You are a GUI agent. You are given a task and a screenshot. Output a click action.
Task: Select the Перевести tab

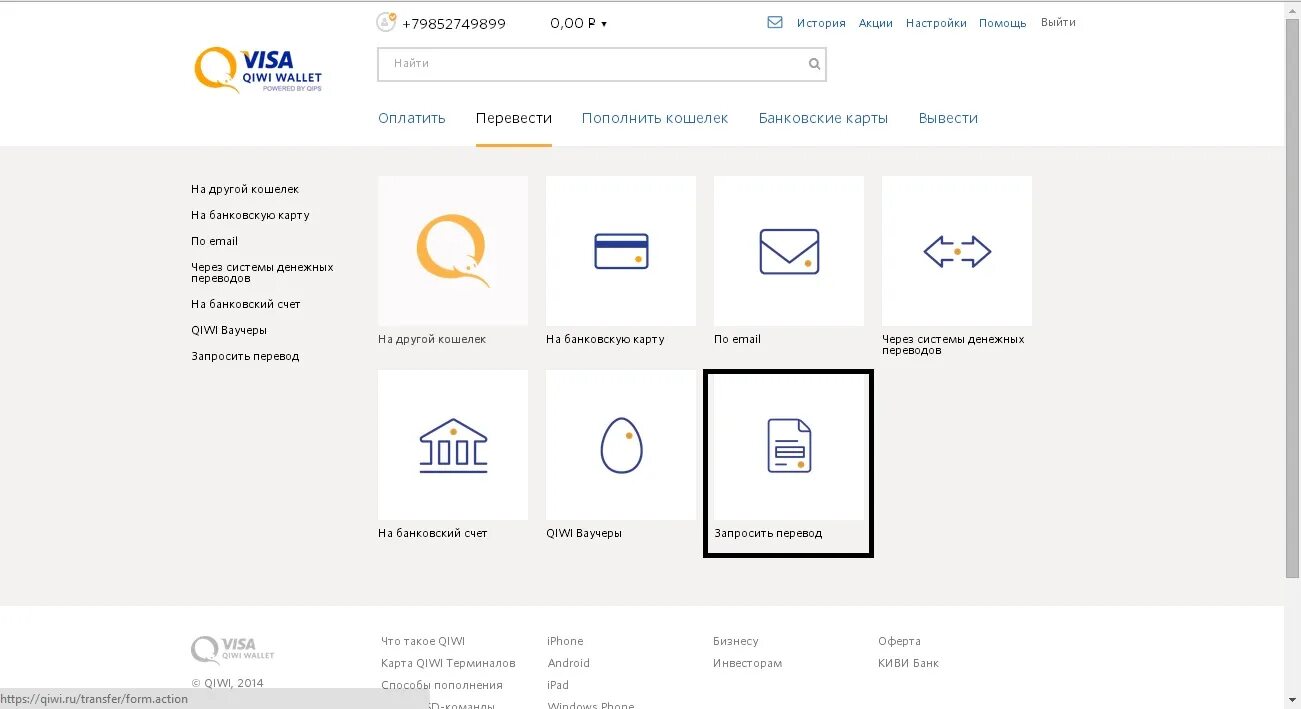click(514, 118)
